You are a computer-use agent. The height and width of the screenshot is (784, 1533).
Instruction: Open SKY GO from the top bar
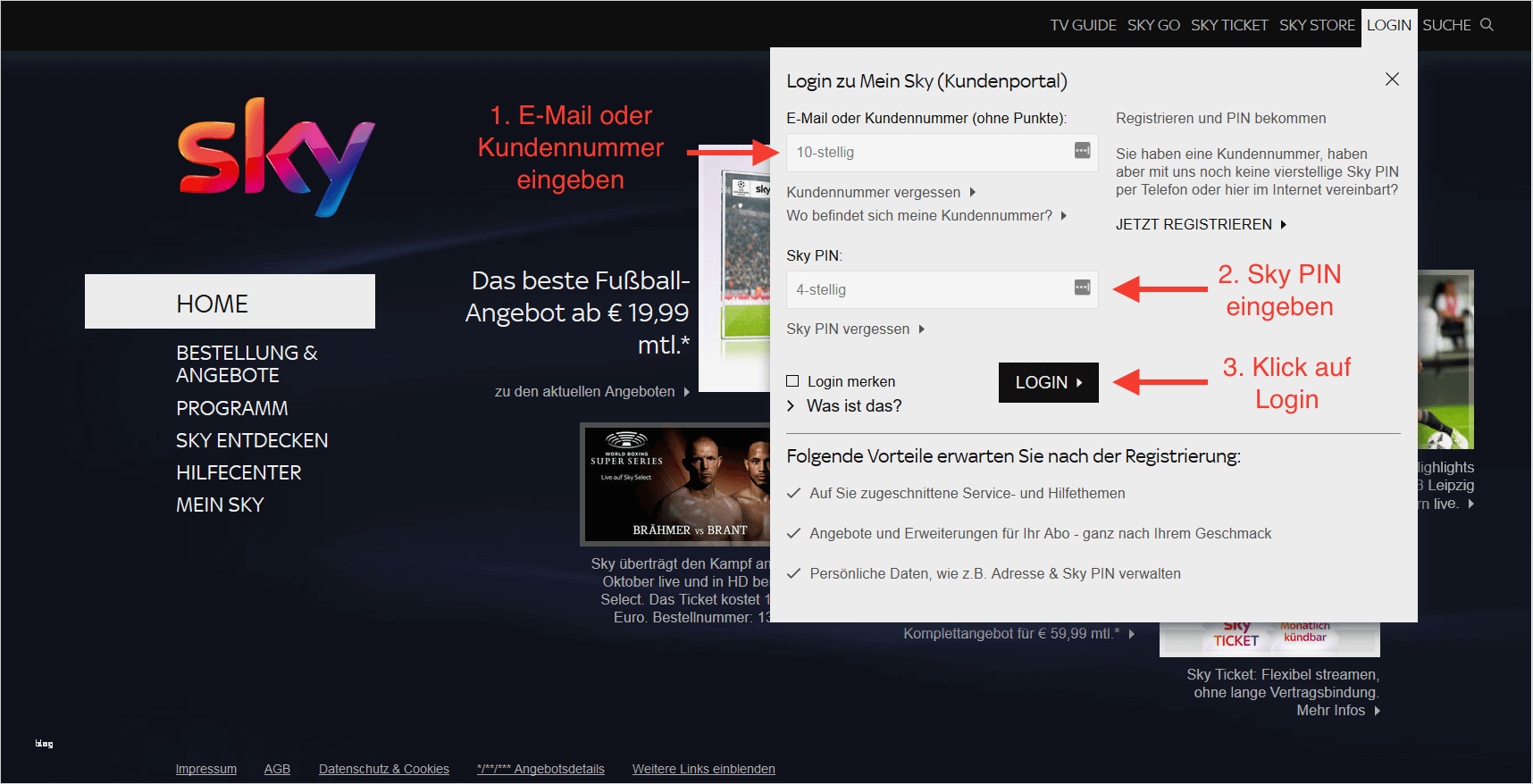pyautogui.click(x=1153, y=25)
